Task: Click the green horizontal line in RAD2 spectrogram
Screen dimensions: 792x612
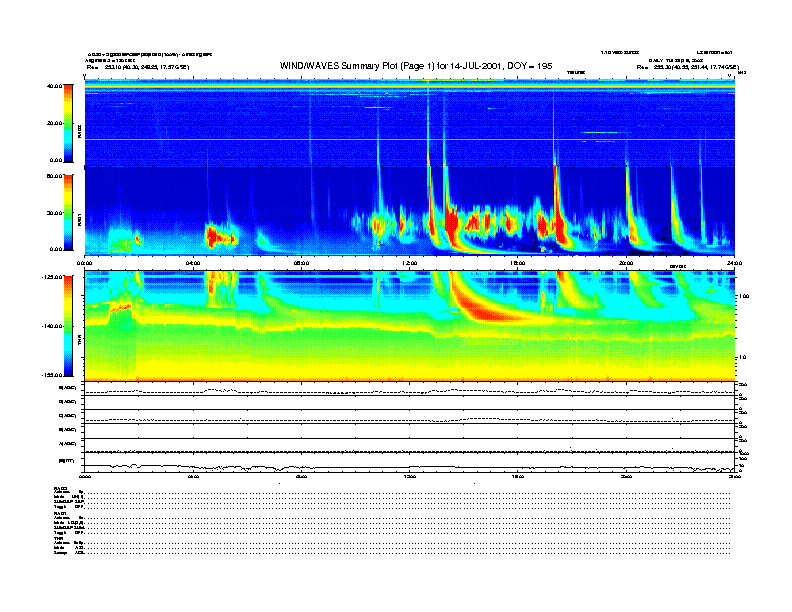Action: [410, 139]
